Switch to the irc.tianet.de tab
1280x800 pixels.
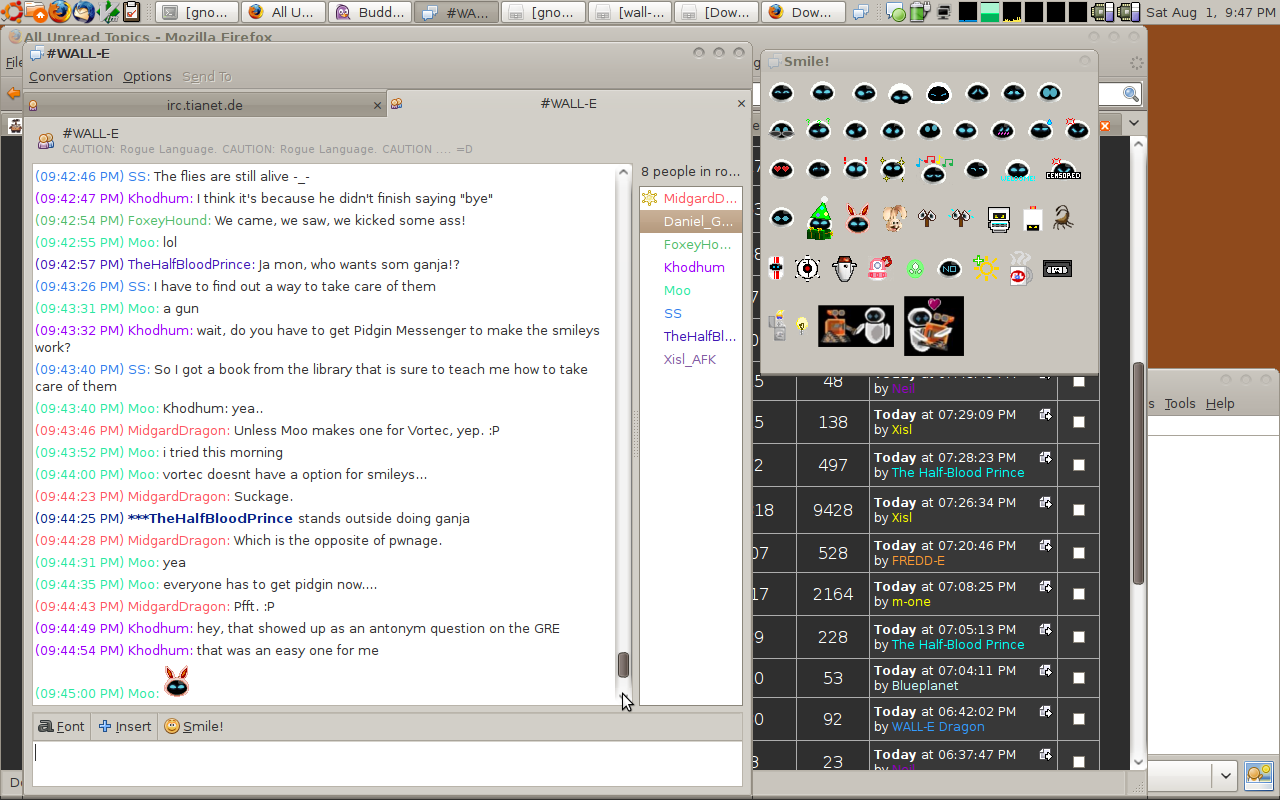(204, 104)
